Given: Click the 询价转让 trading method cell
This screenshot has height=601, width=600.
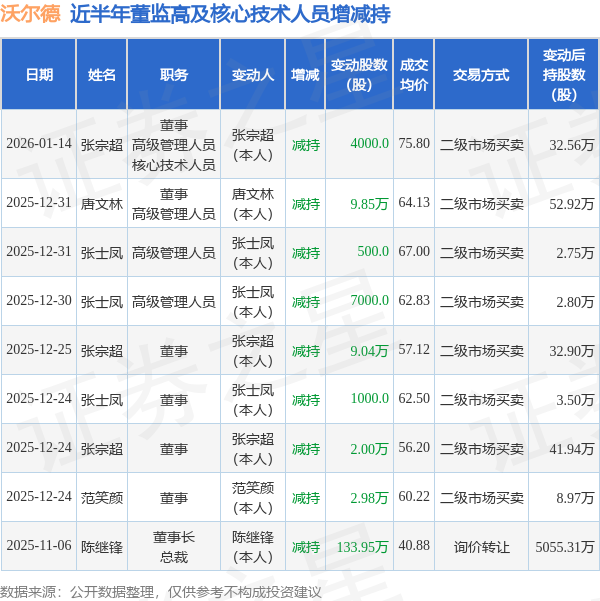Looking at the screenshot, I should point(482,547).
